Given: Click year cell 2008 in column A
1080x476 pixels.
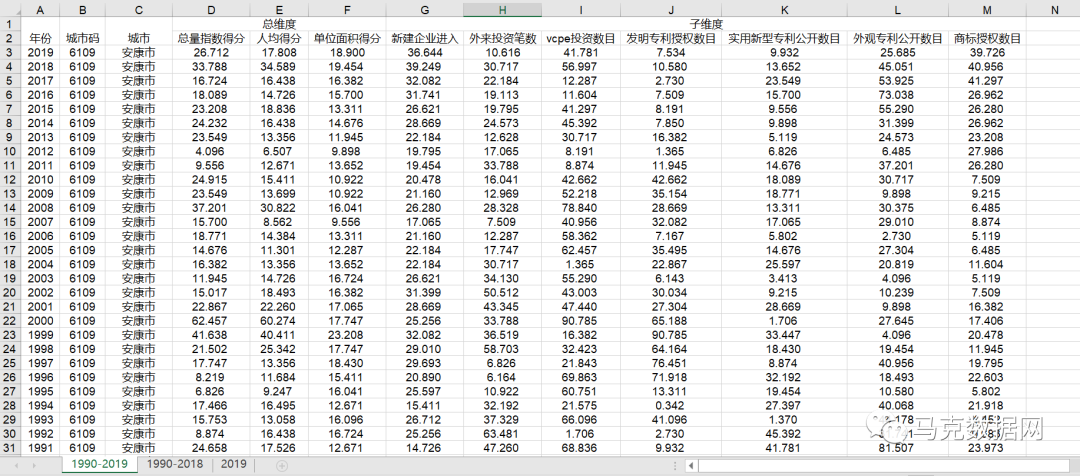Looking at the screenshot, I should click(40, 207).
